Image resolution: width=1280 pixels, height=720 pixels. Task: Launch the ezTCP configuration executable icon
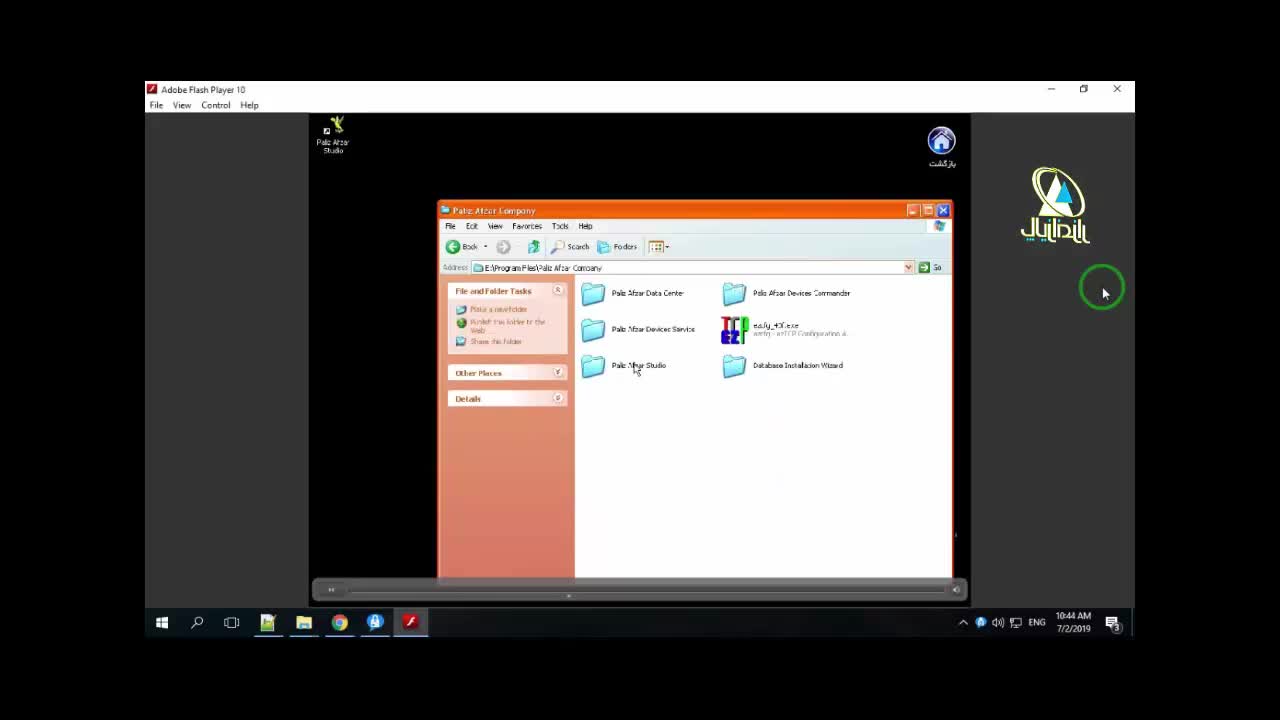[x=735, y=330]
